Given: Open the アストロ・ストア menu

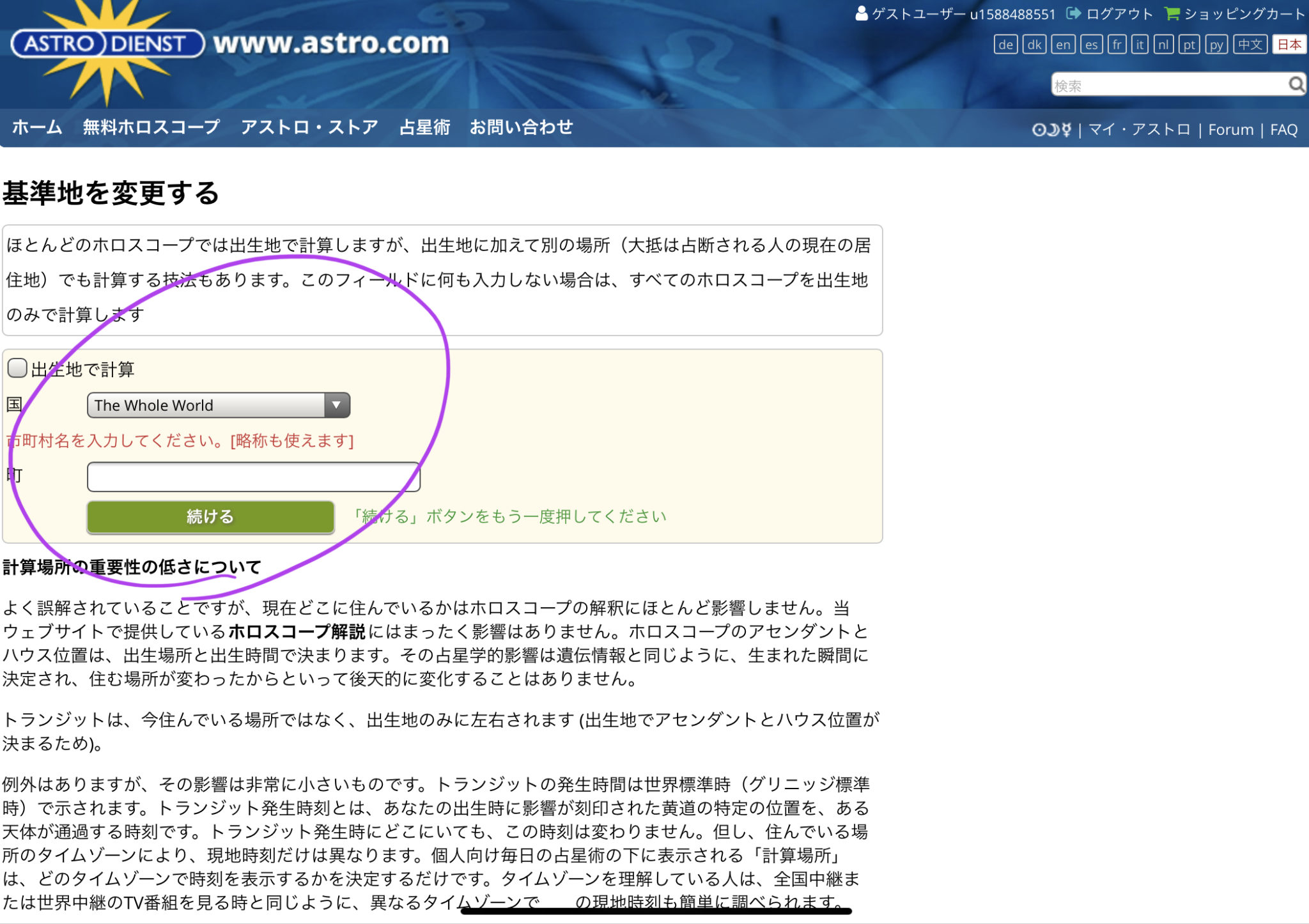Looking at the screenshot, I should [309, 127].
